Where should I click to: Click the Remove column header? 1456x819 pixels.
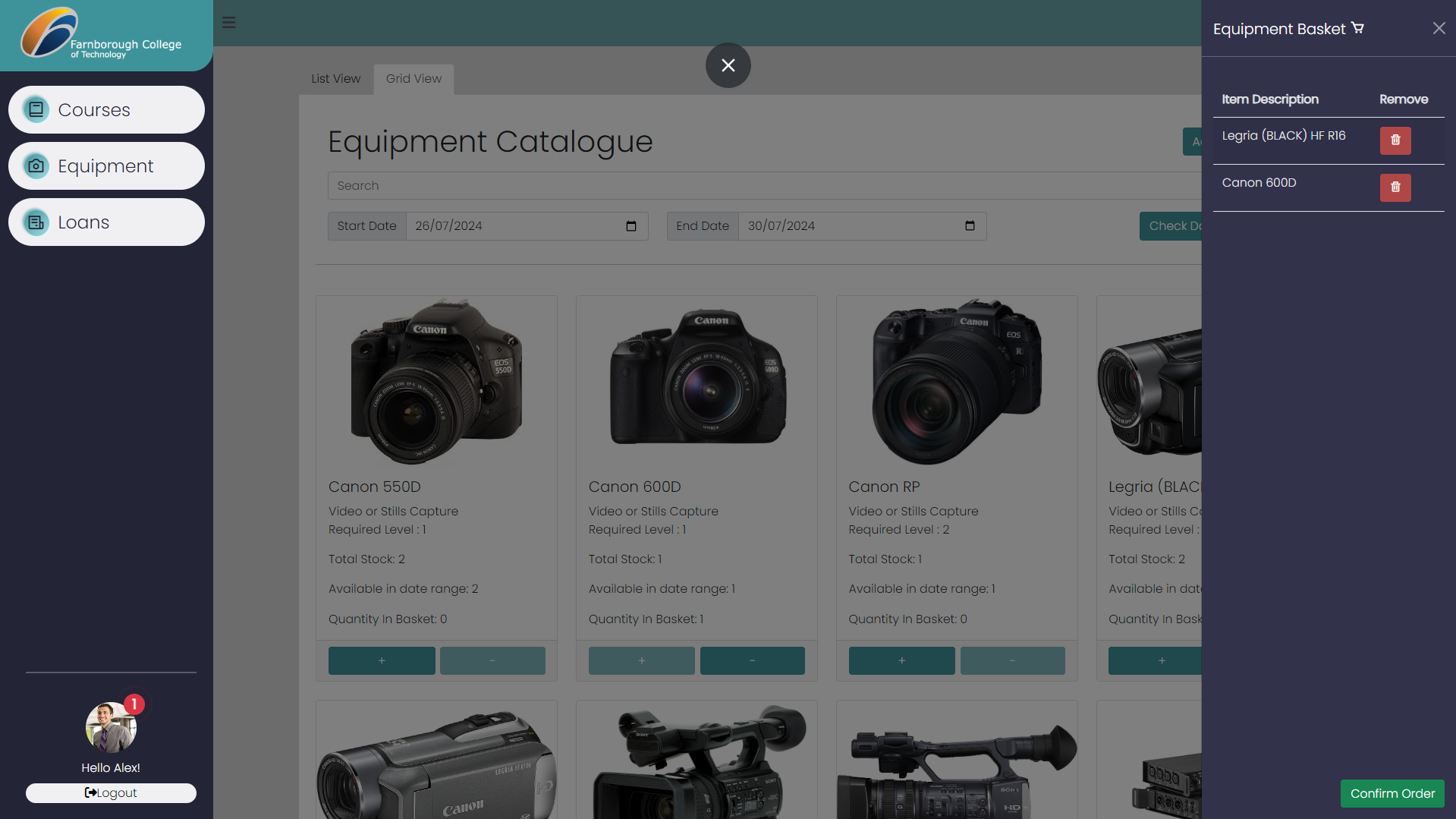tap(1403, 99)
